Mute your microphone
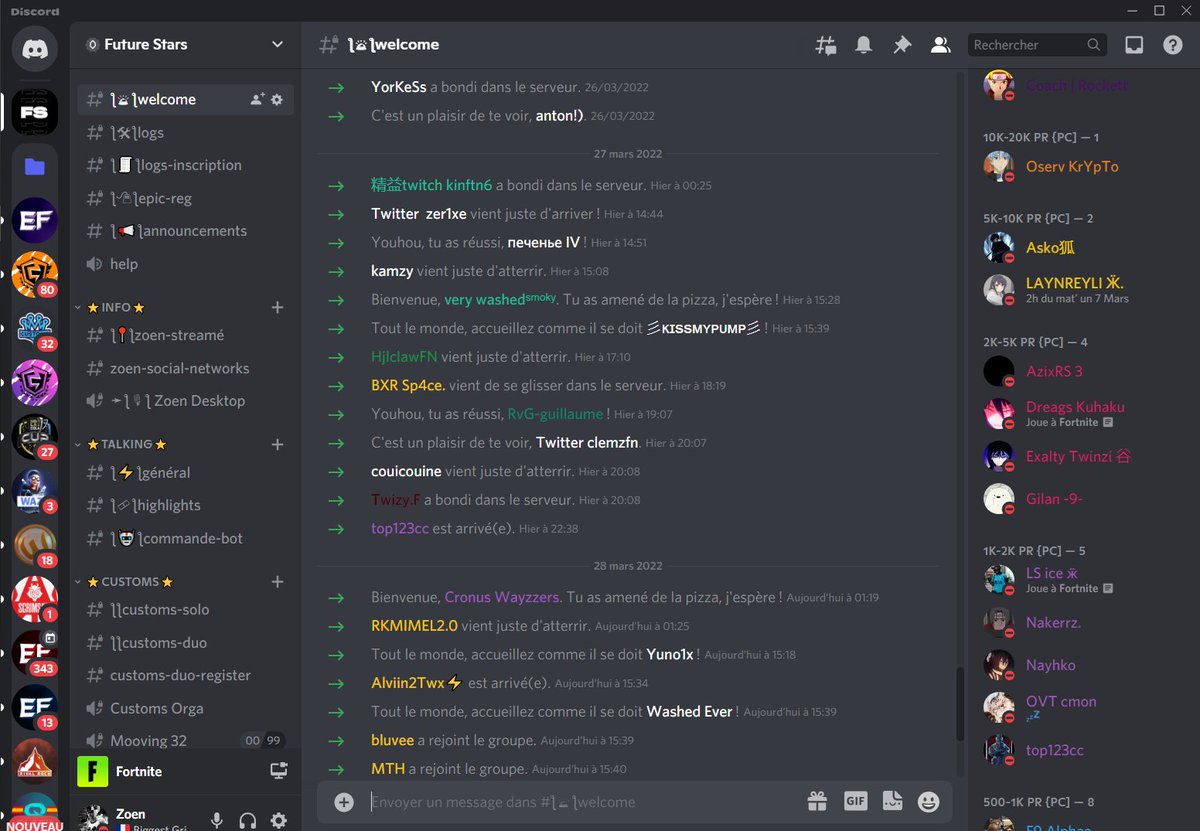Screen dimensions: 1200x831 click(x=217, y=820)
